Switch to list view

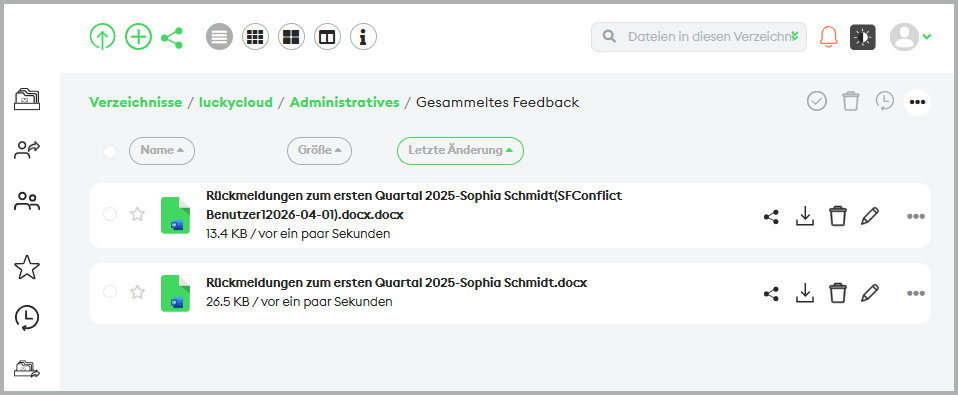(x=219, y=37)
